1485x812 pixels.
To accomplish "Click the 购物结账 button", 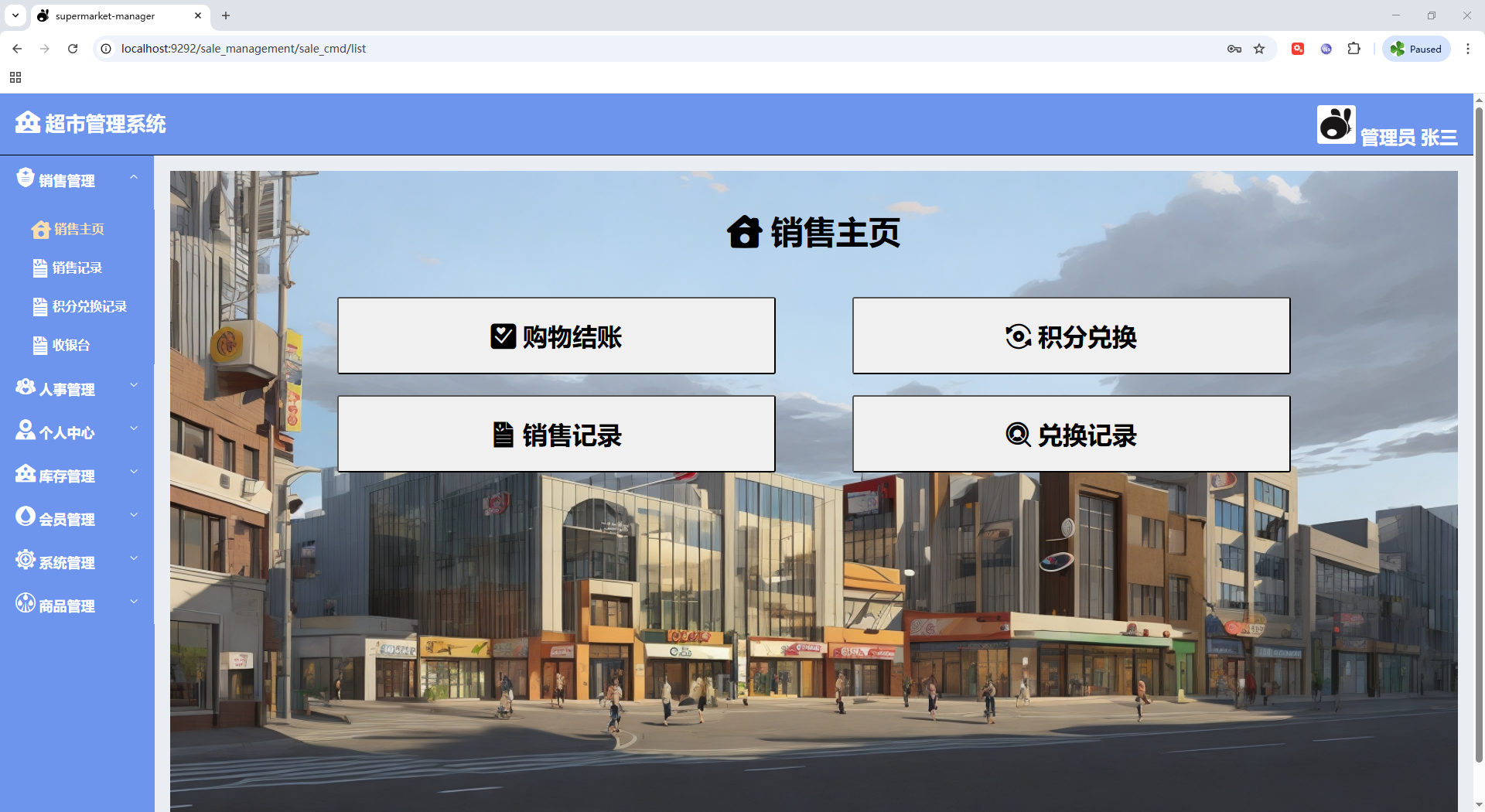I will coord(556,336).
